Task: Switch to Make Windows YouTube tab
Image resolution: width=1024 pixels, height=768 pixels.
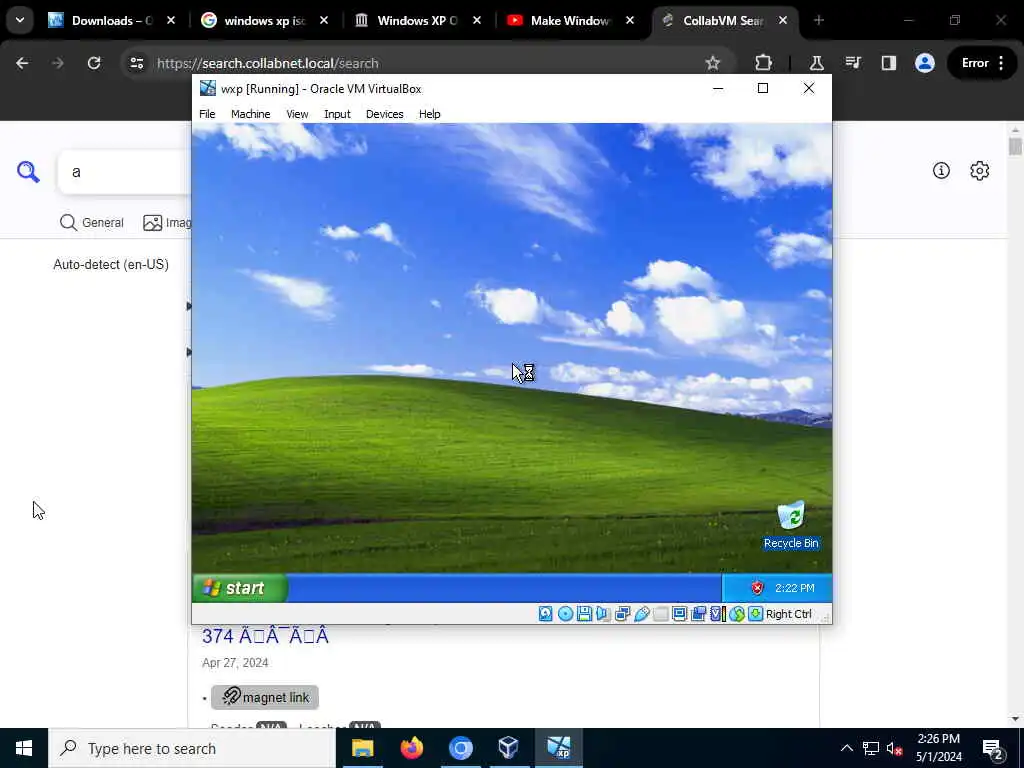Action: tap(569, 21)
